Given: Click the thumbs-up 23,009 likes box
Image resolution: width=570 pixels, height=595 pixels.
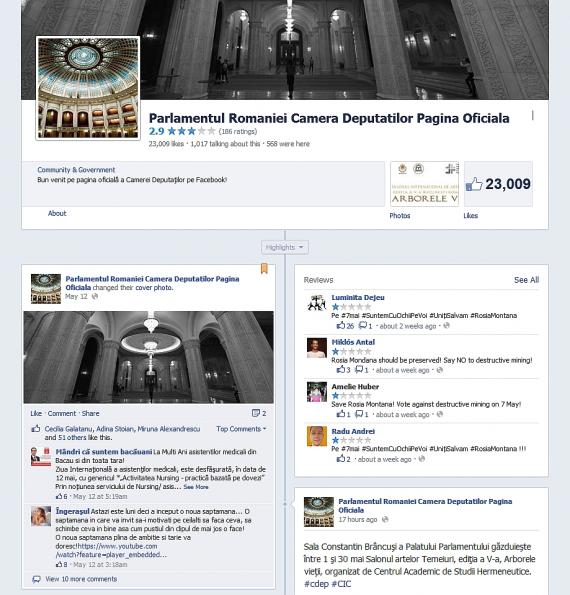Looking at the screenshot, I should pos(498,184).
